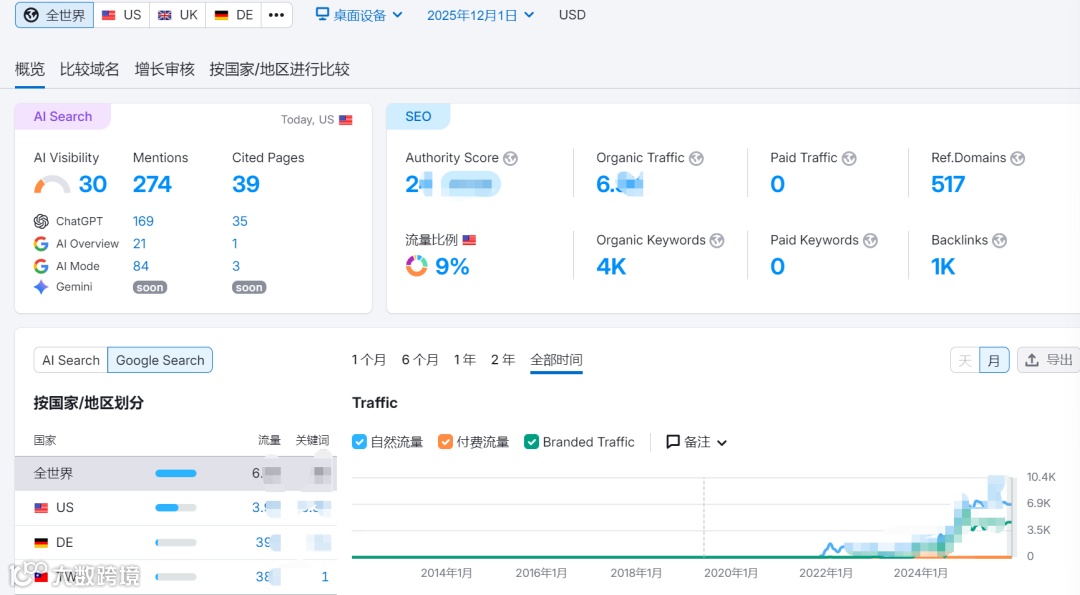This screenshot has height=595, width=1080.
Task: Click the 全世界 row traffic bar
Action: (176, 473)
